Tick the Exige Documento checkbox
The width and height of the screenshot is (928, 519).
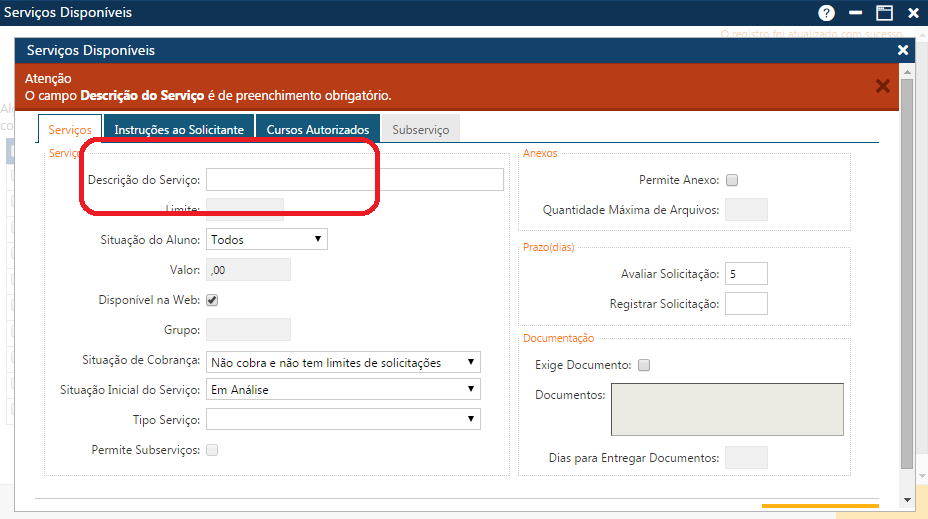click(644, 365)
